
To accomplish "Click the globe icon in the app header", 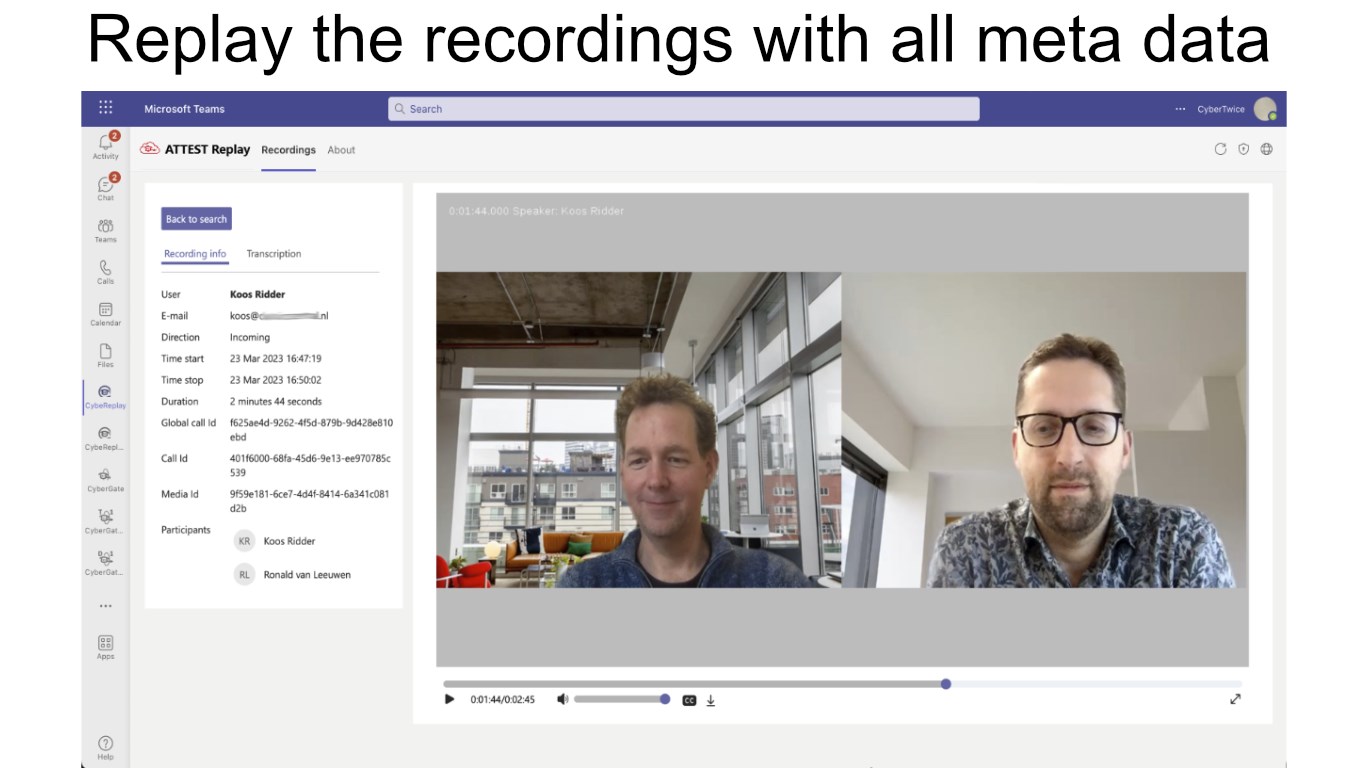I will [1267, 149].
